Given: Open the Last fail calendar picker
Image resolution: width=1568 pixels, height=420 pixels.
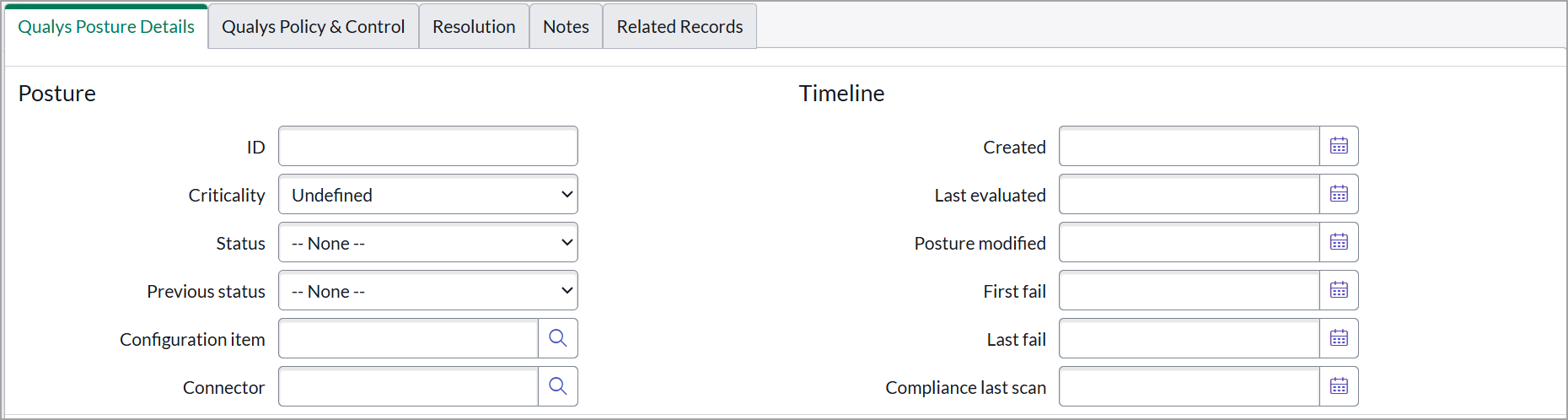Looking at the screenshot, I should pyautogui.click(x=1339, y=338).
